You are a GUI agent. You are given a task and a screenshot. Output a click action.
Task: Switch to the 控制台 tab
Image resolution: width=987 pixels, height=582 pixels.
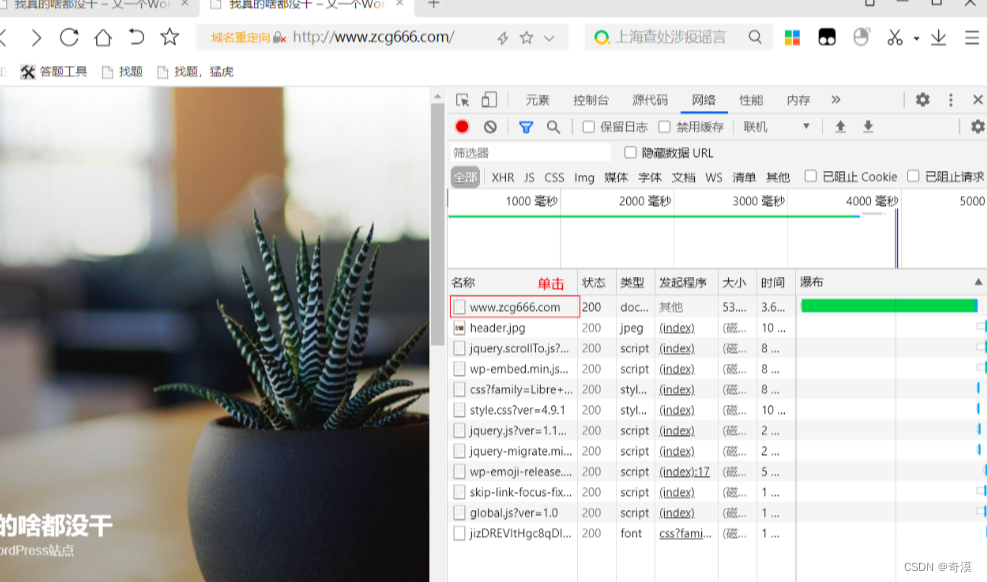coord(590,100)
